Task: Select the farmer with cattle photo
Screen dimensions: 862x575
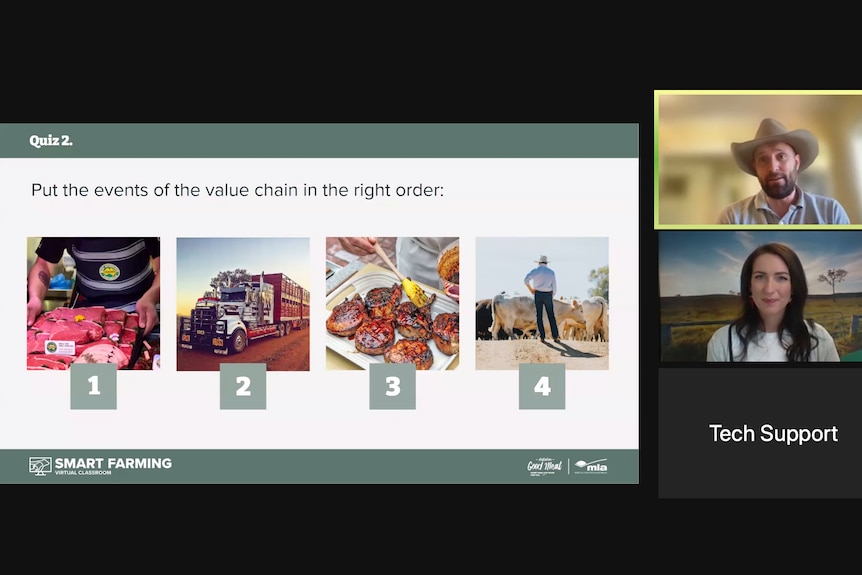Action: coord(542,303)
